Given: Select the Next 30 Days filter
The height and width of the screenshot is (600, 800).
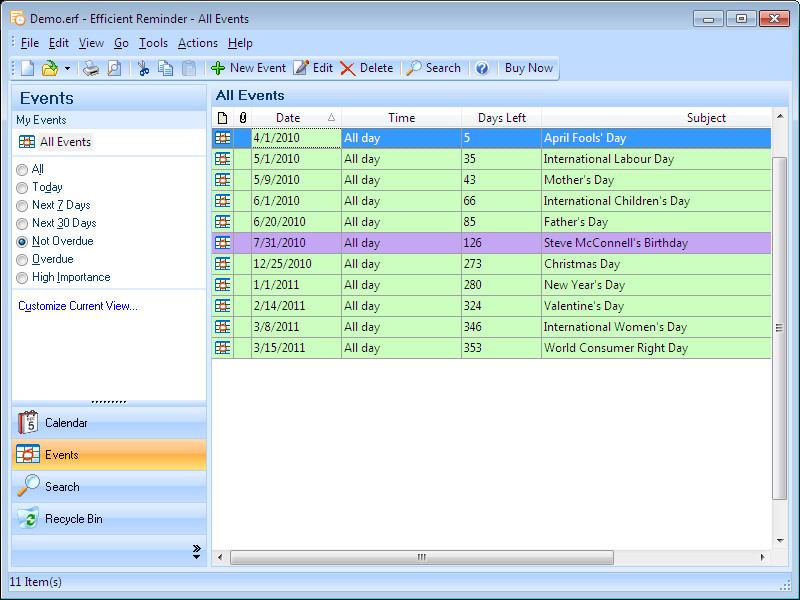Looking at the screenshot, I should pos(22,223).
